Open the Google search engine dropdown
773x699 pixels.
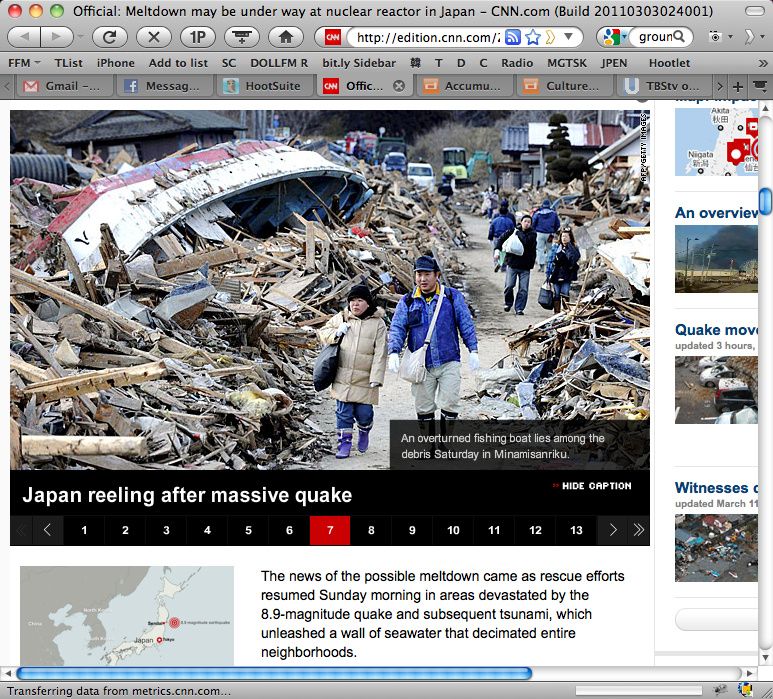coord(613,37)
